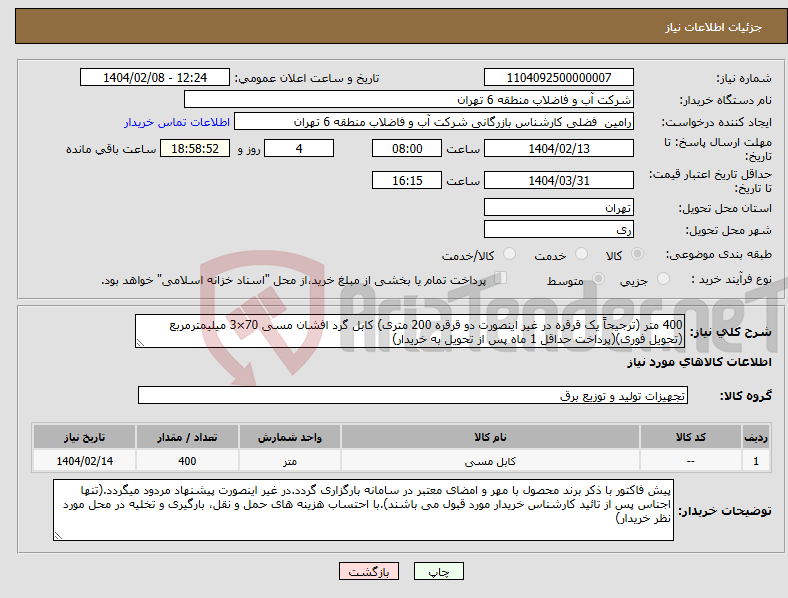Click the کد کالا column header
Screen dimensions: 788x598
pyautogui.click(x=691, y=437)
